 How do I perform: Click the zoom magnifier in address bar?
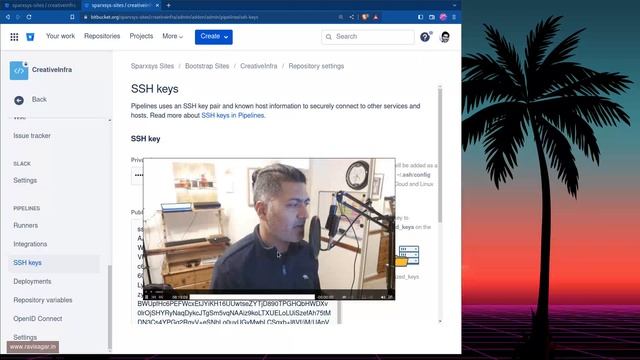point(341,17)
